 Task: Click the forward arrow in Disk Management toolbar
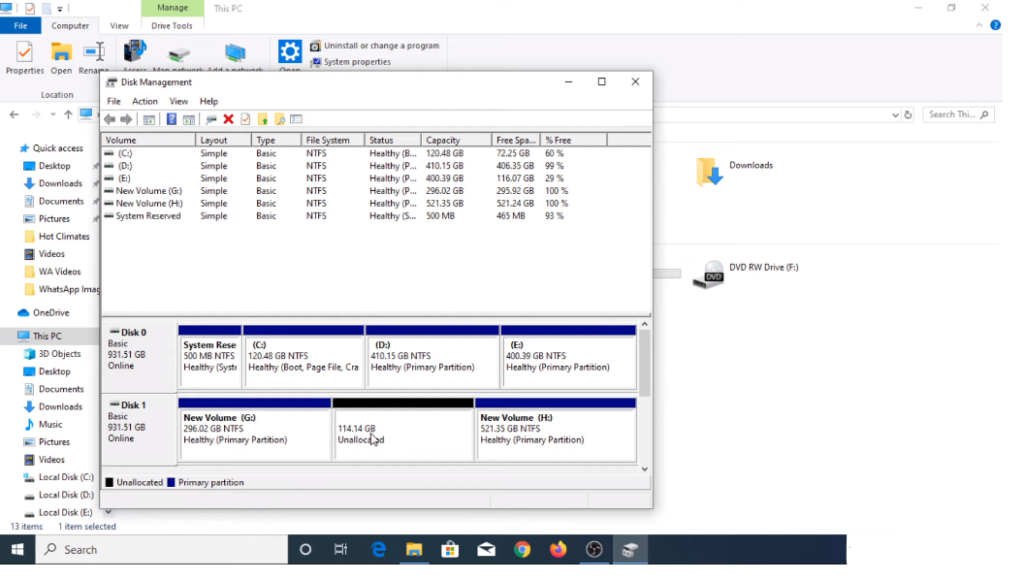126,119
